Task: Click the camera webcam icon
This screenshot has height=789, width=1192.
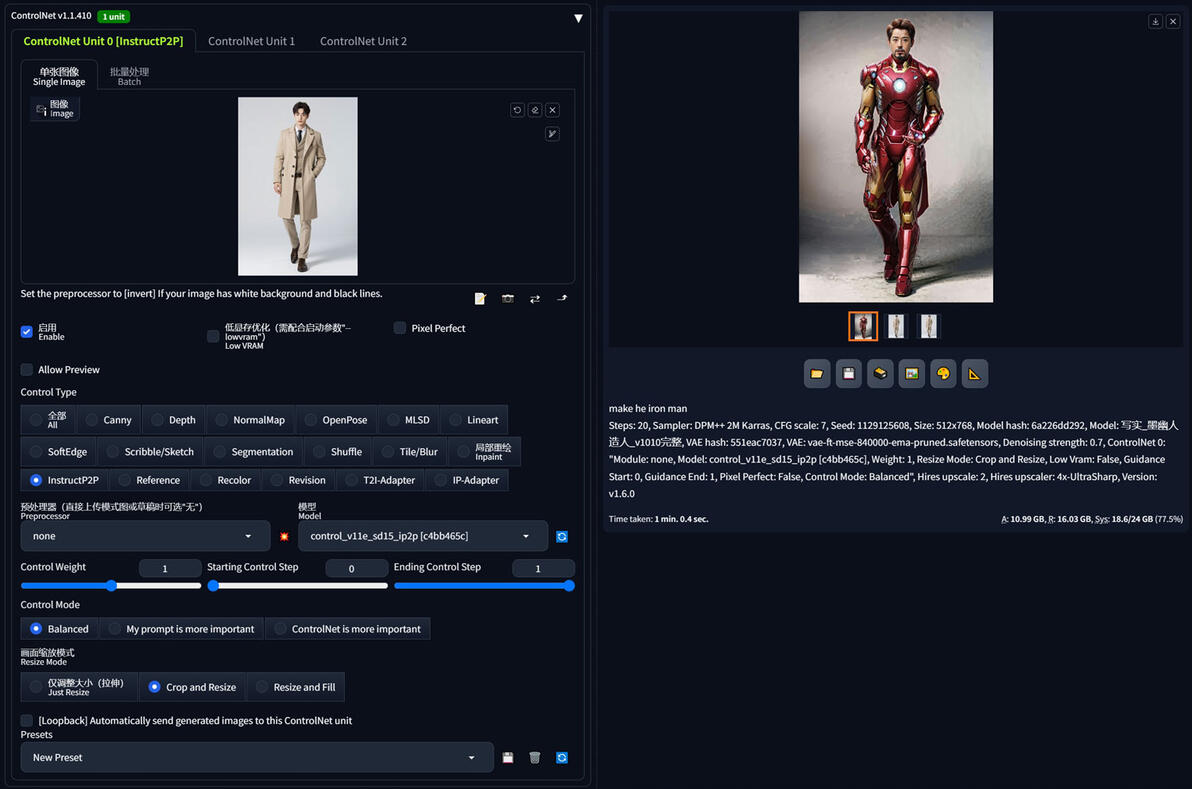Action: point(507,299)
